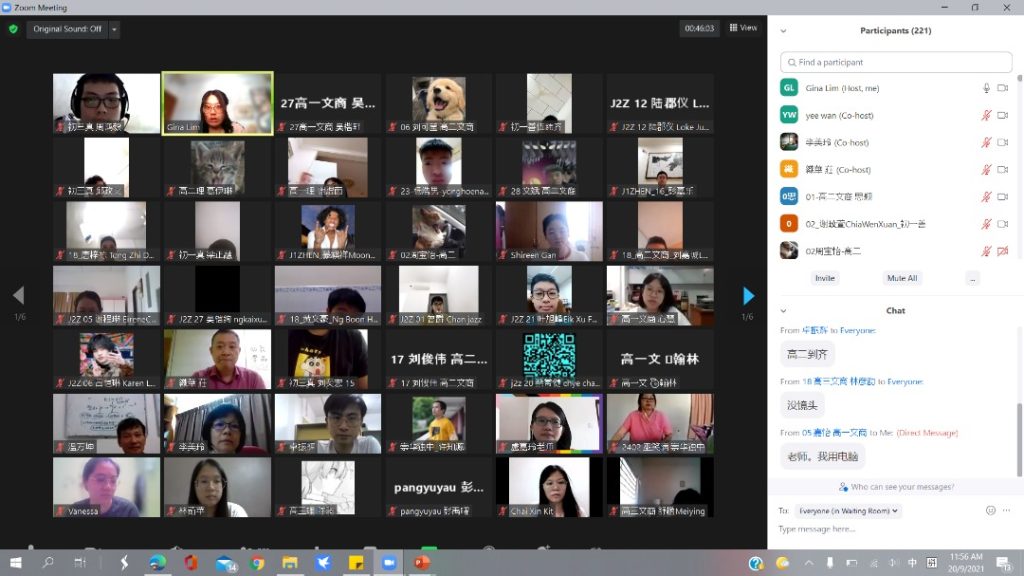Click the green encryption shield icon
Viewport: 1024px width, 576px height.
(13, 29)
